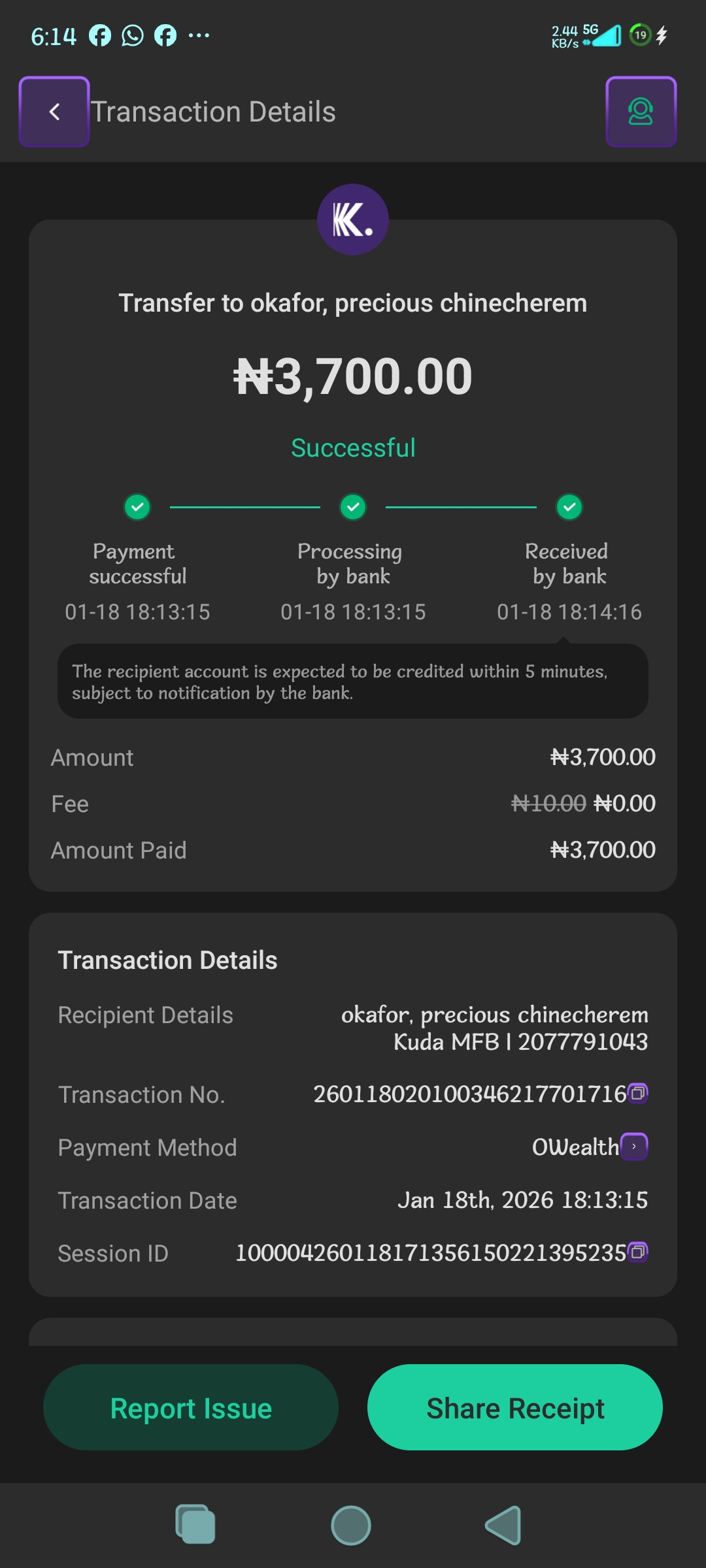Copy the Transaction No. value
The height and width of the screenshot is (1568, 706).
click(638, 1092)
